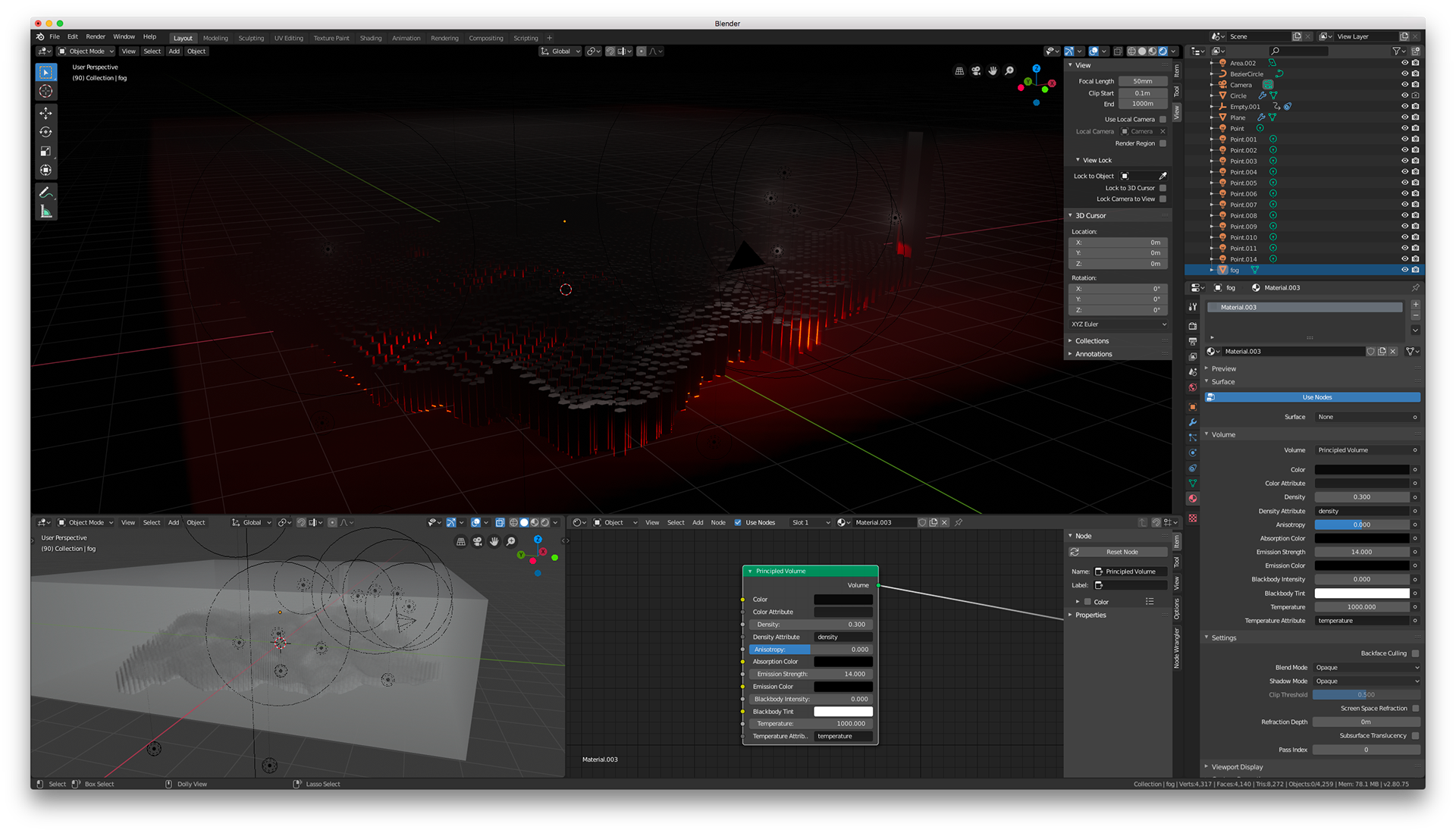
Task: Open the Render menu
Action: click(x=96, y=36)
